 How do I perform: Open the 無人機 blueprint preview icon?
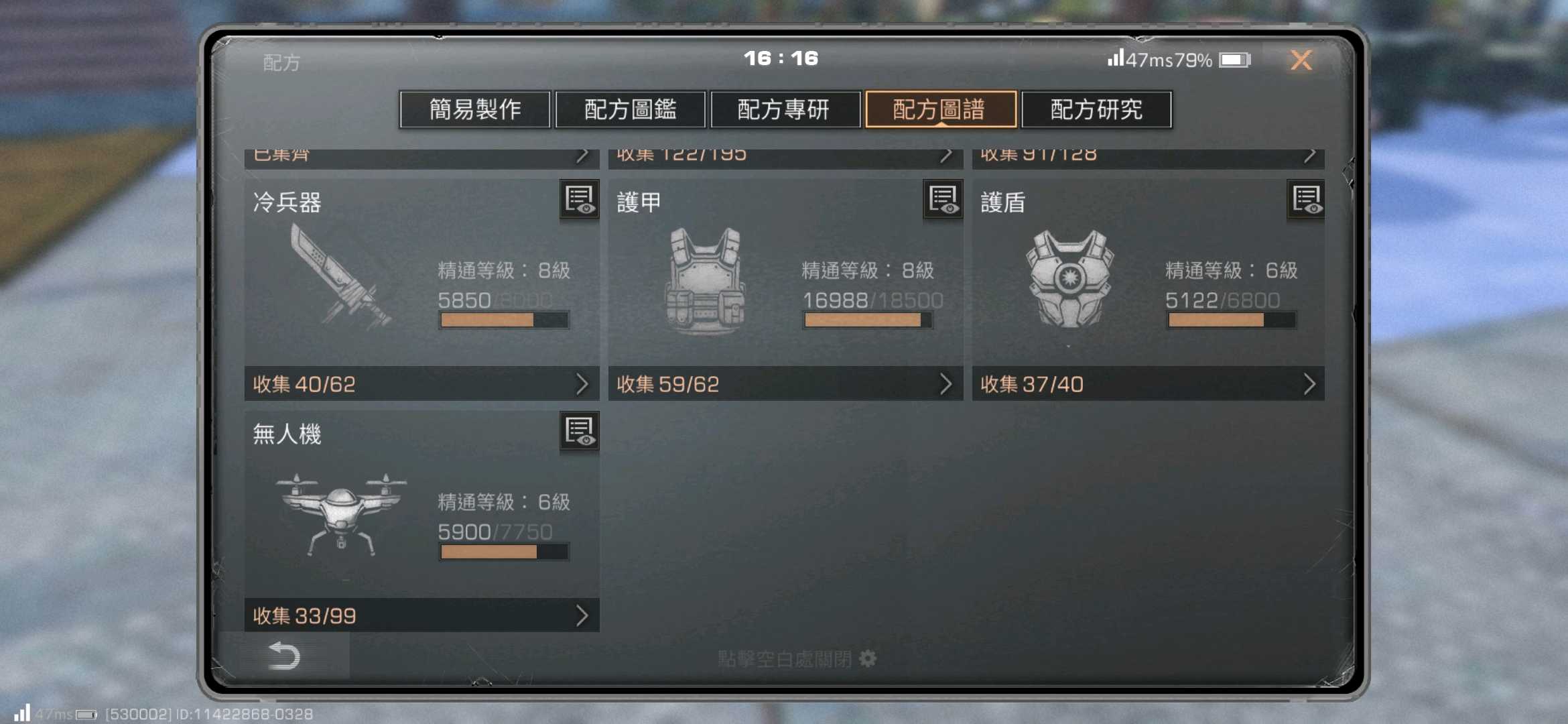tap(579, 430)
